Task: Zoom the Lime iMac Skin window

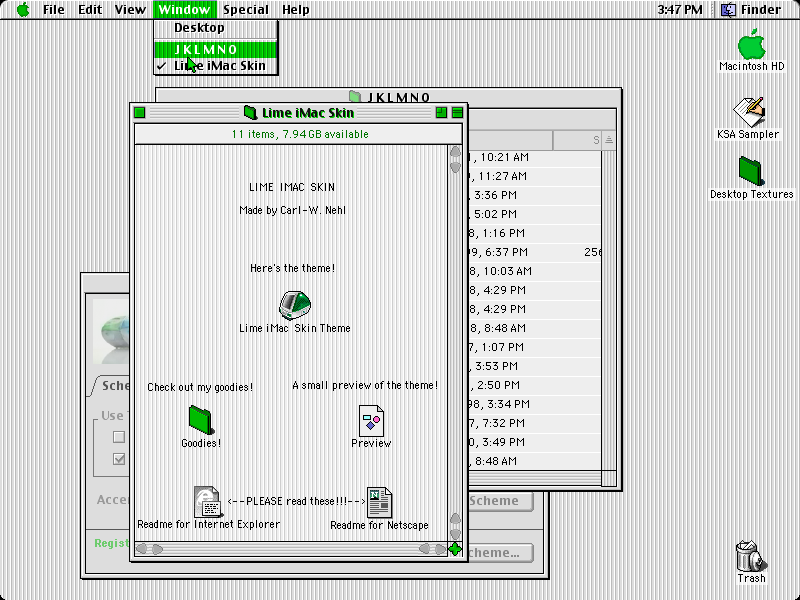Action: coord(441,113)
